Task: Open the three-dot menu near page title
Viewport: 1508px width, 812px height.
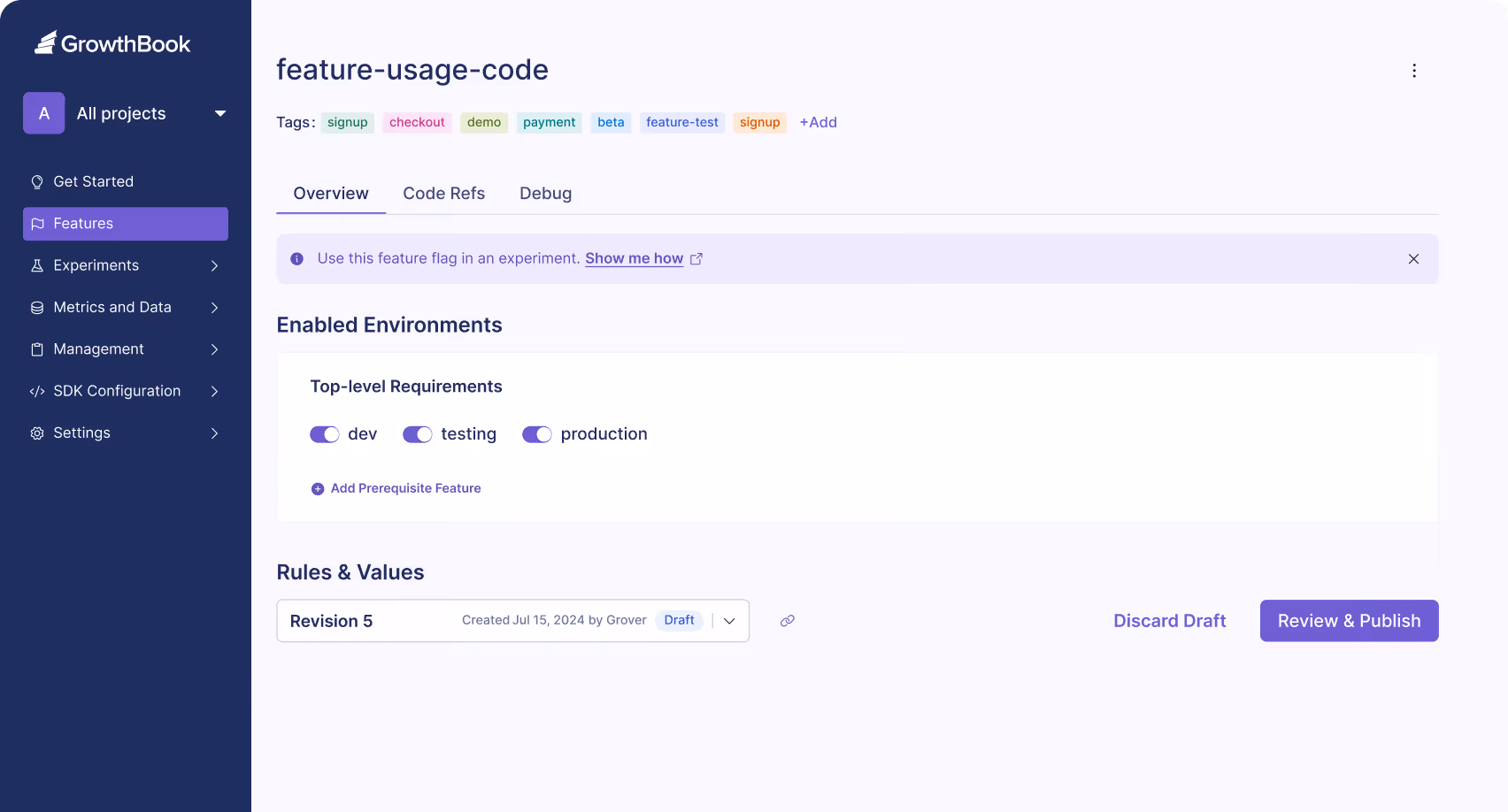Action: pyautogui.click(x=1413, y=70)
